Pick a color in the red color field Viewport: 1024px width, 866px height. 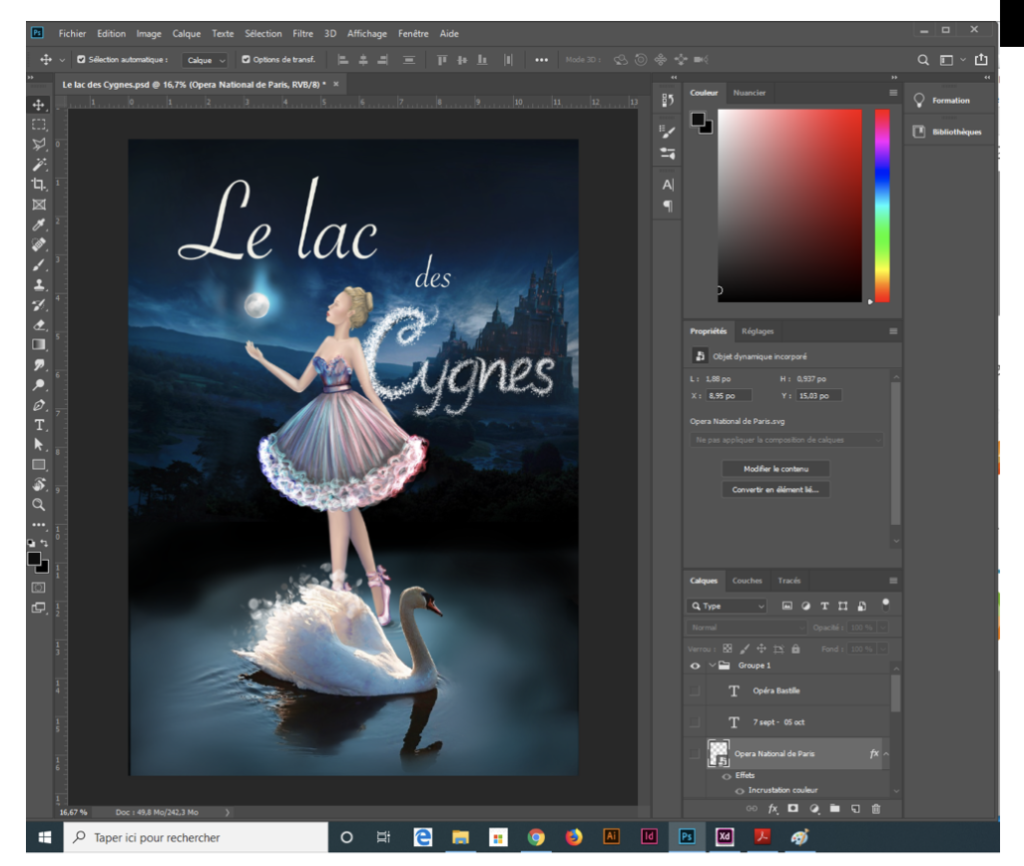(790, 206)
